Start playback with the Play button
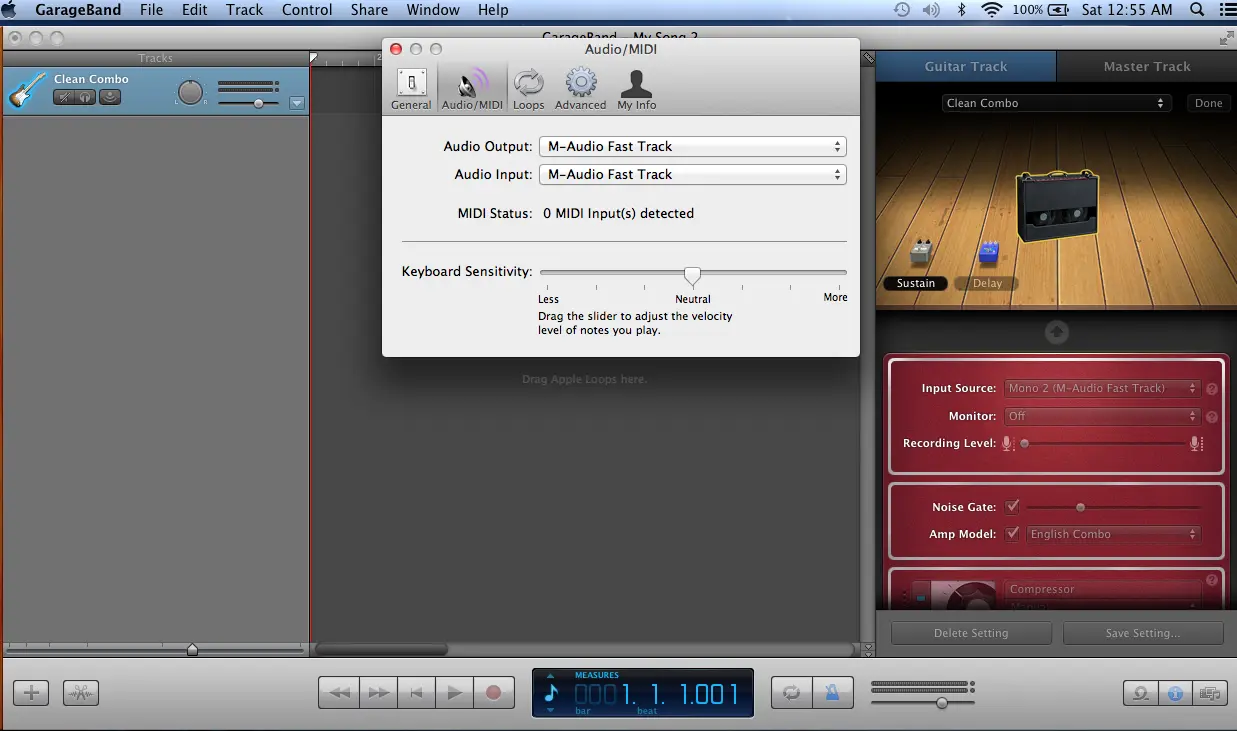 (455, 692)
